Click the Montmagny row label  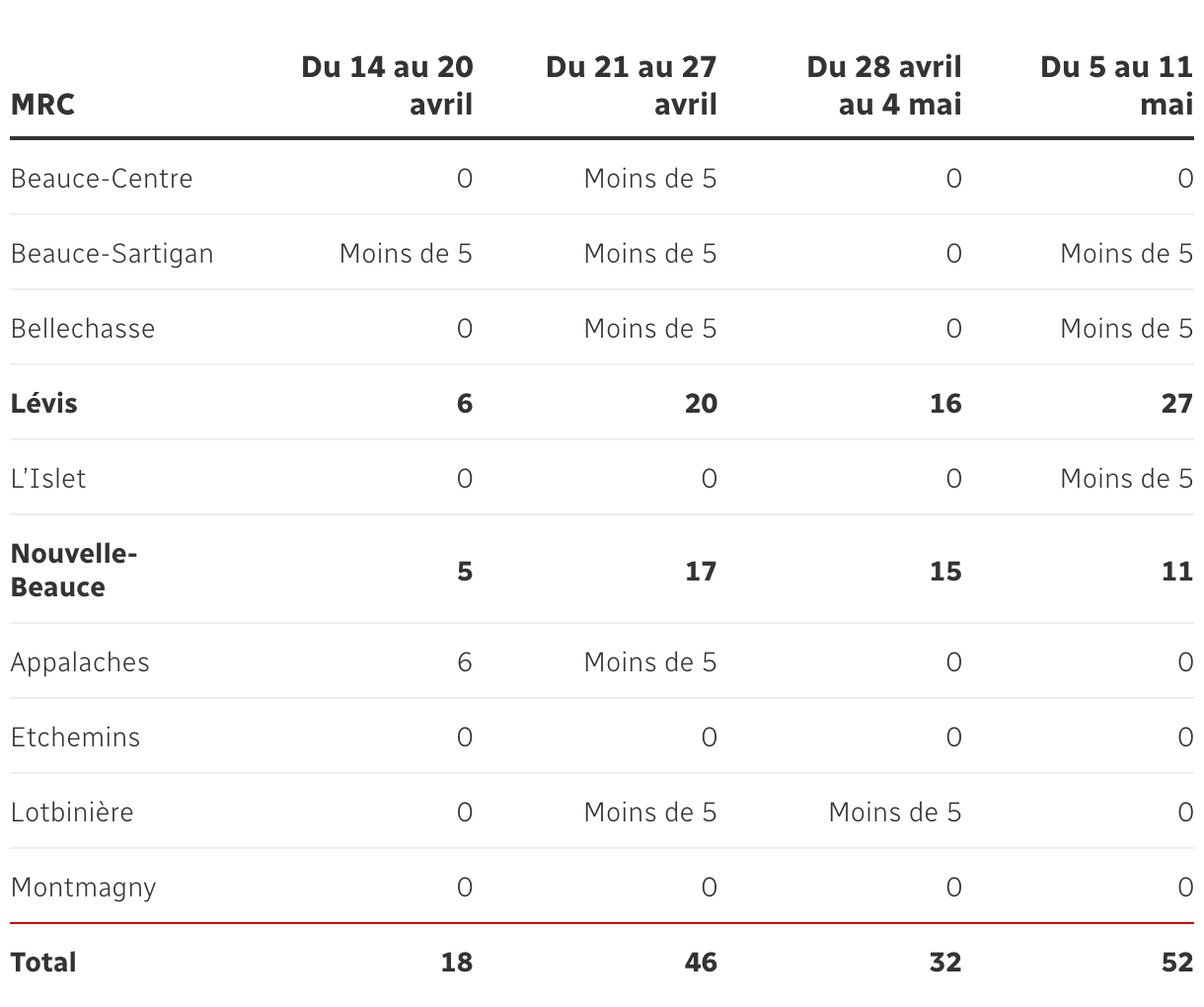pyautogui.click(x=84, y=888)
